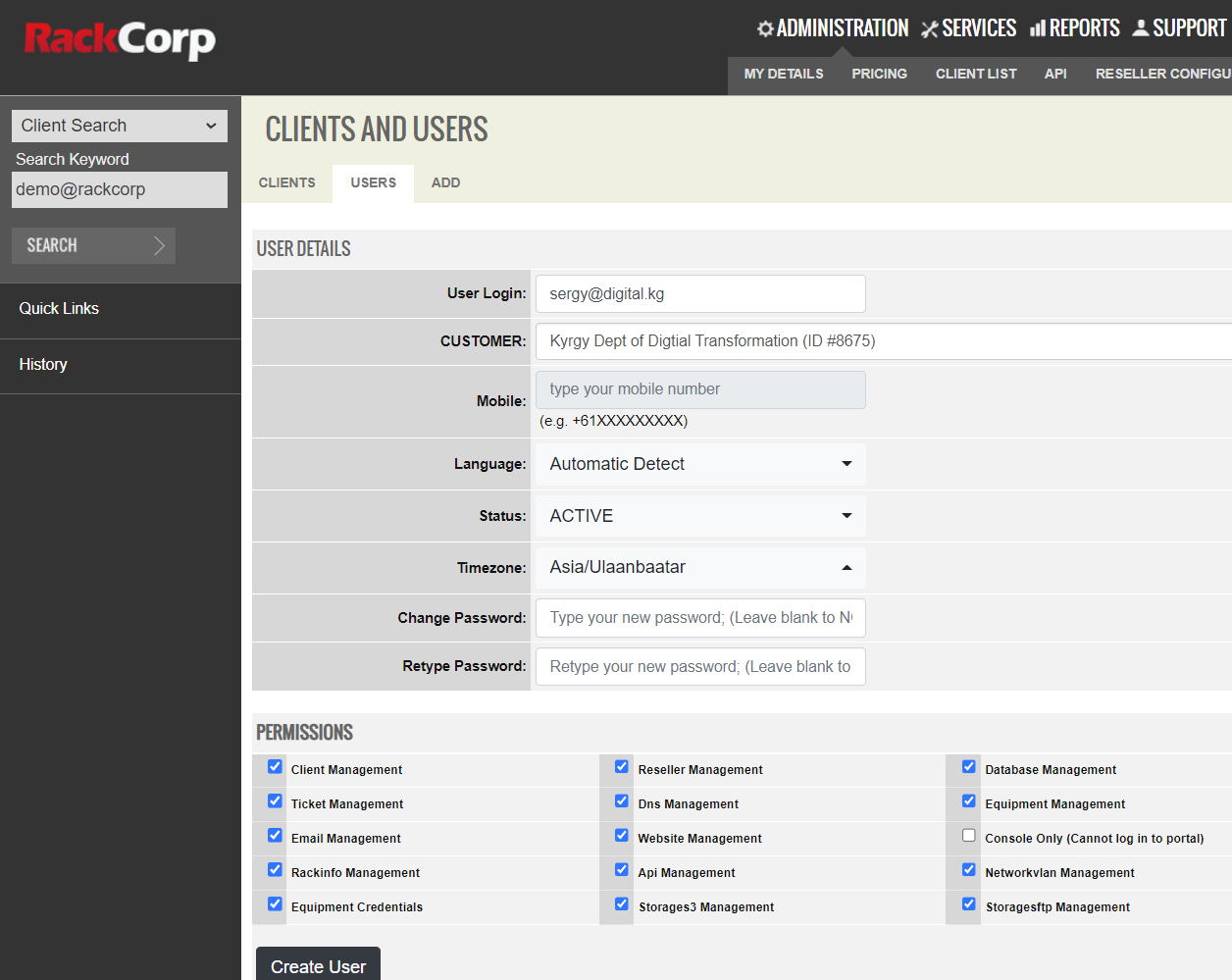
Task: Uncheck Networkvlan Management permission
Action: click(x=969, y=870)
